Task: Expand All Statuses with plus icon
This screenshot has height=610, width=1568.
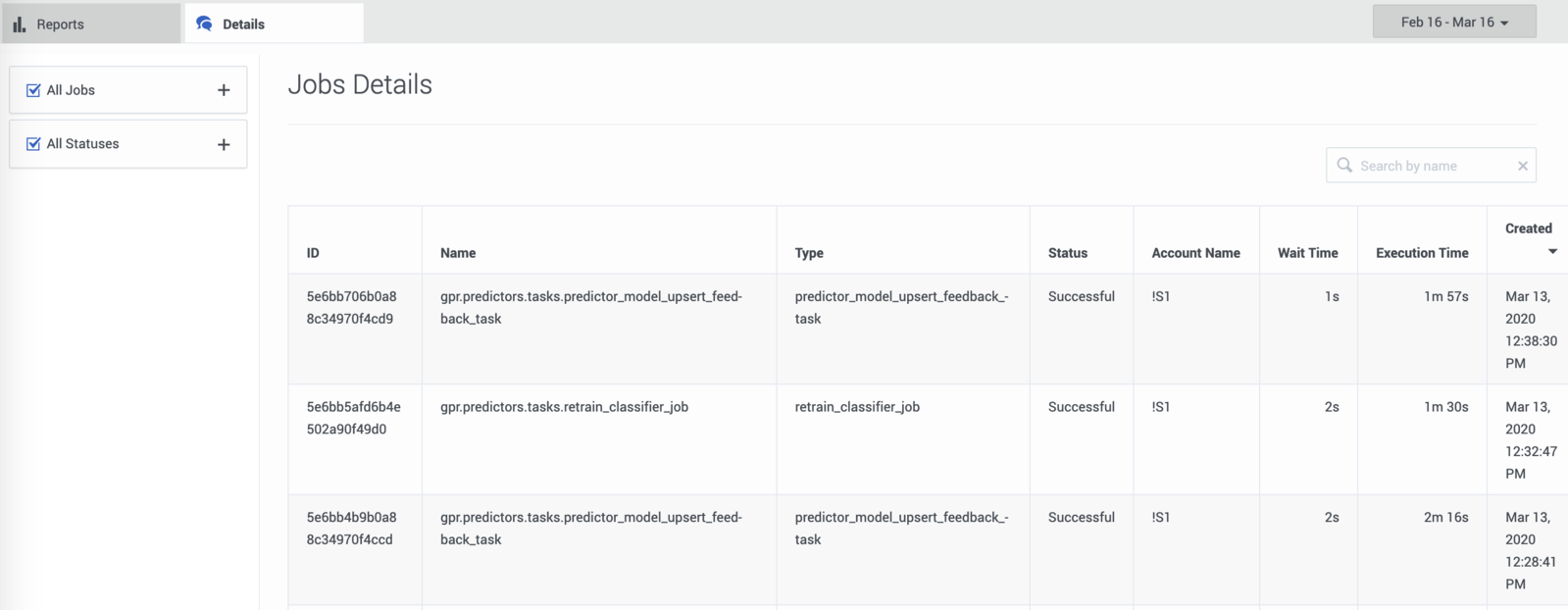Action: (224, 144)
